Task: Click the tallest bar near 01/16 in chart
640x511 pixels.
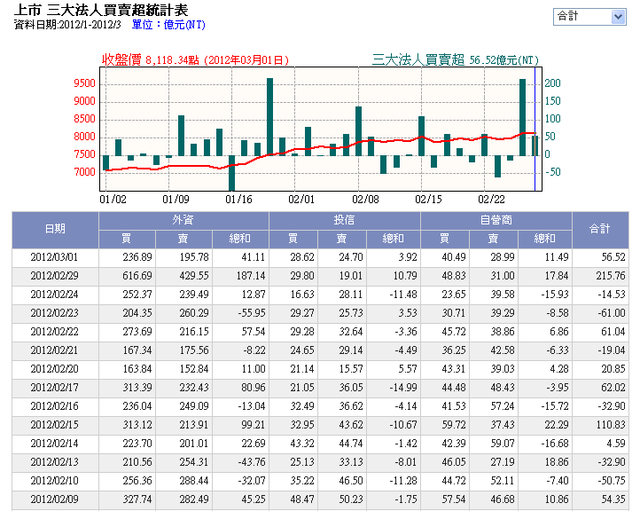Action: point(270,117)
